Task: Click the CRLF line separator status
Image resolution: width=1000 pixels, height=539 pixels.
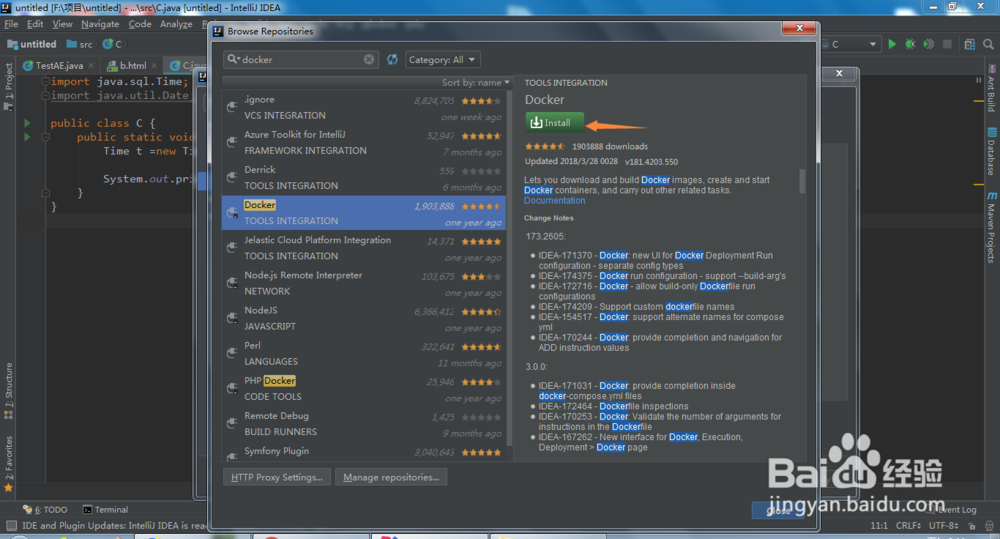Action: [908, 526]
